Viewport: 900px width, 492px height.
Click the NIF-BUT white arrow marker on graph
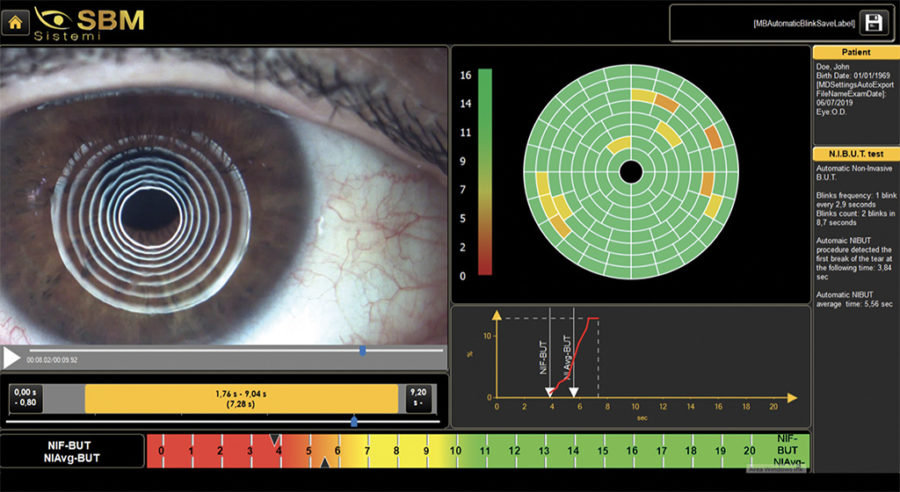click(x=550, y=392)
